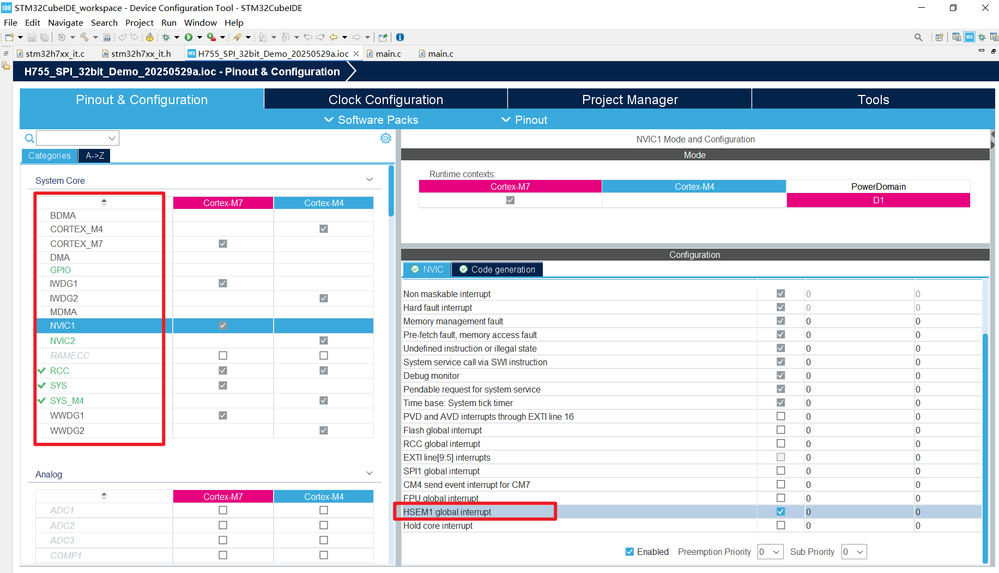
Task: Click the blue Information icon in toolbar
Action: tap(399, 37)
